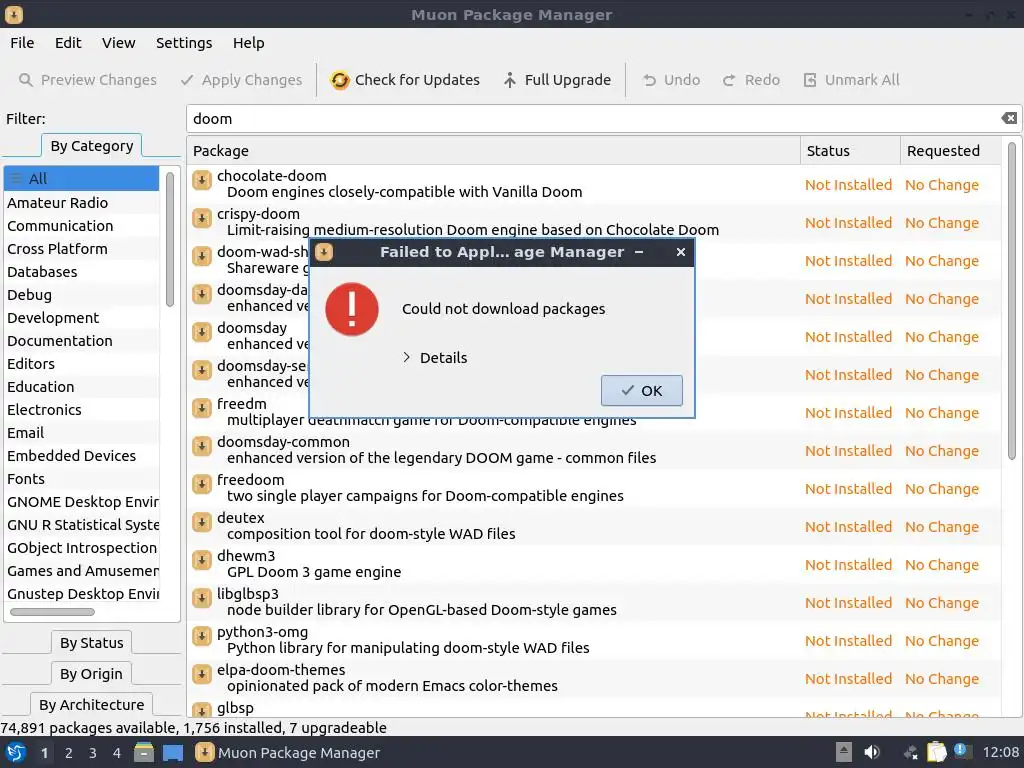Select the Fonts category
The height and width of the screenshot is (768, 1024).
[82, 479]
